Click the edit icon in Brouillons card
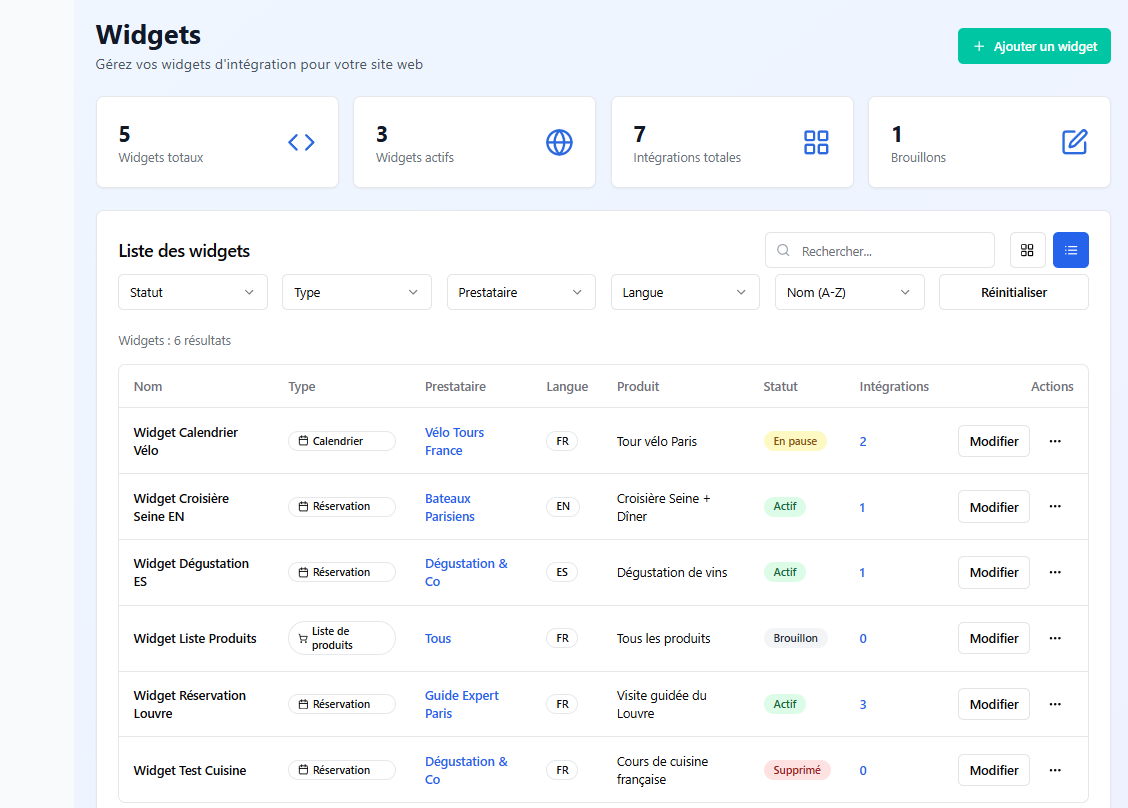 (x=1074, y=142)
